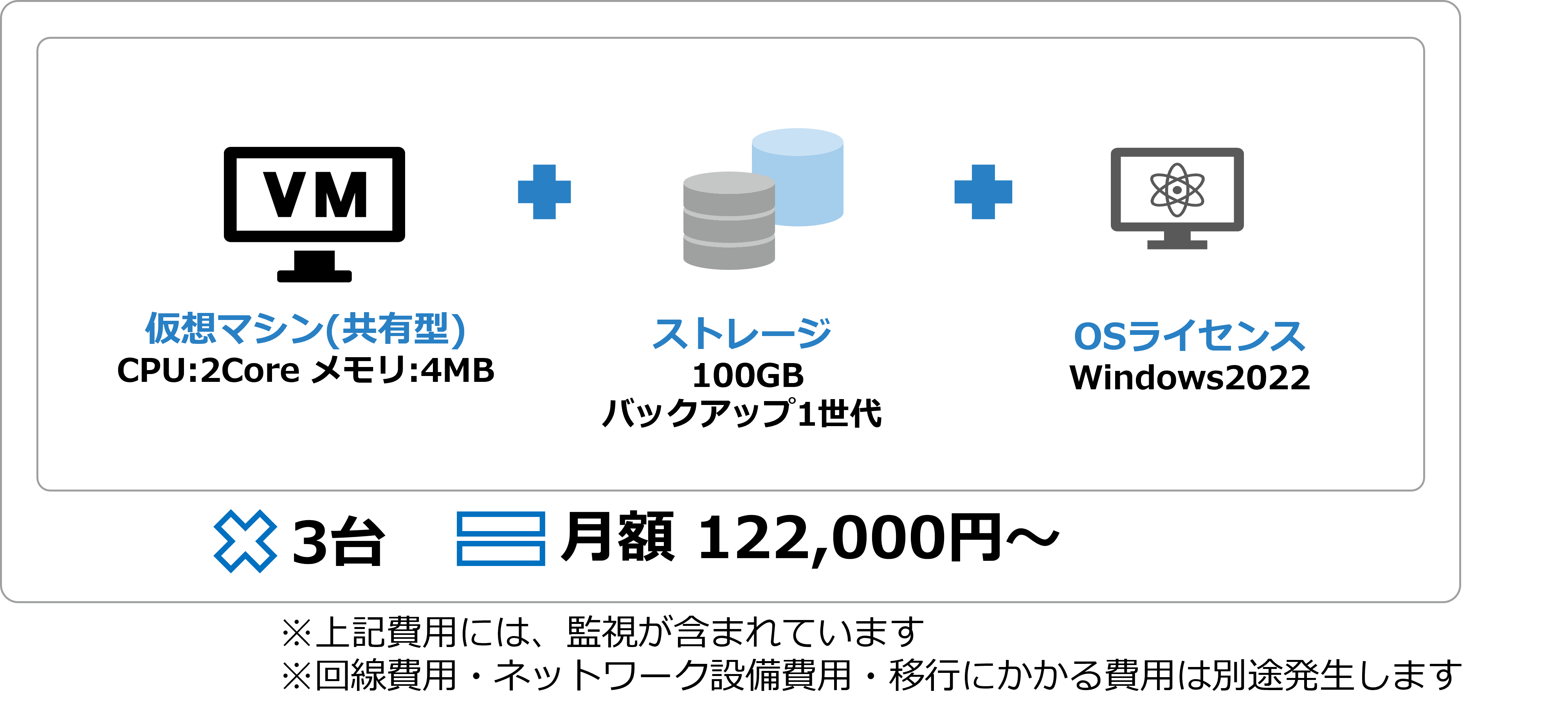Viewport: 1568px width, 723px height.
Task: Select the OSライセンス heading
Action: pyautogui.click(x=1189, y=336)
